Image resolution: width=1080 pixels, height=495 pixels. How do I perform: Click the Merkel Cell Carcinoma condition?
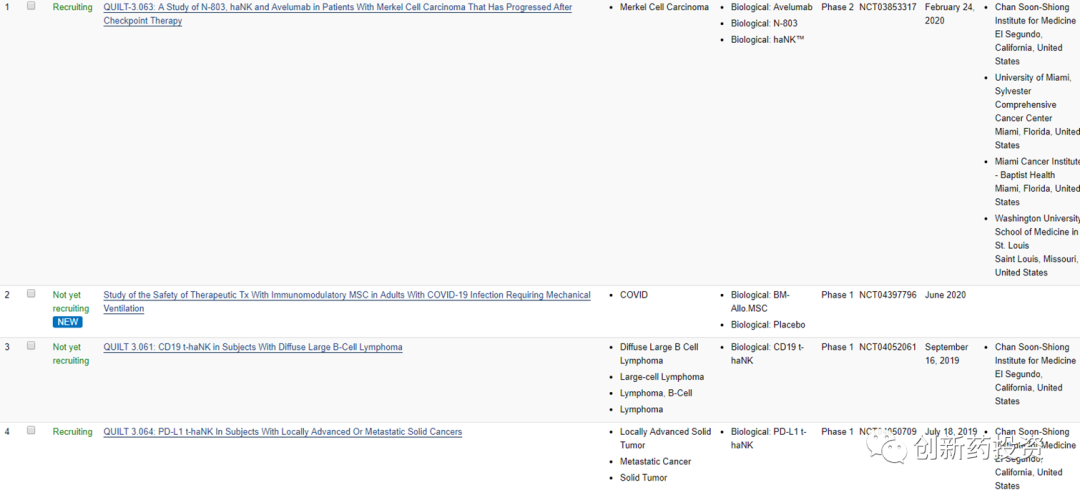(x=664, y=7)
